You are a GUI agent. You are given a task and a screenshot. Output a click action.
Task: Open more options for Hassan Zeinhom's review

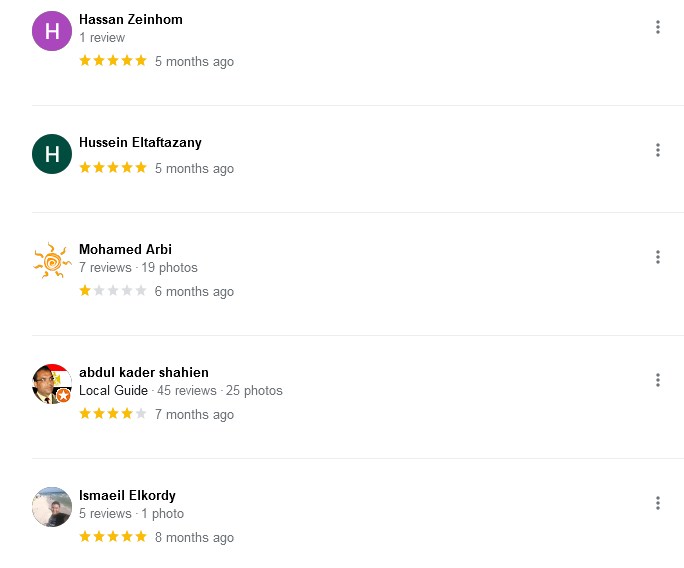point(658,27)
